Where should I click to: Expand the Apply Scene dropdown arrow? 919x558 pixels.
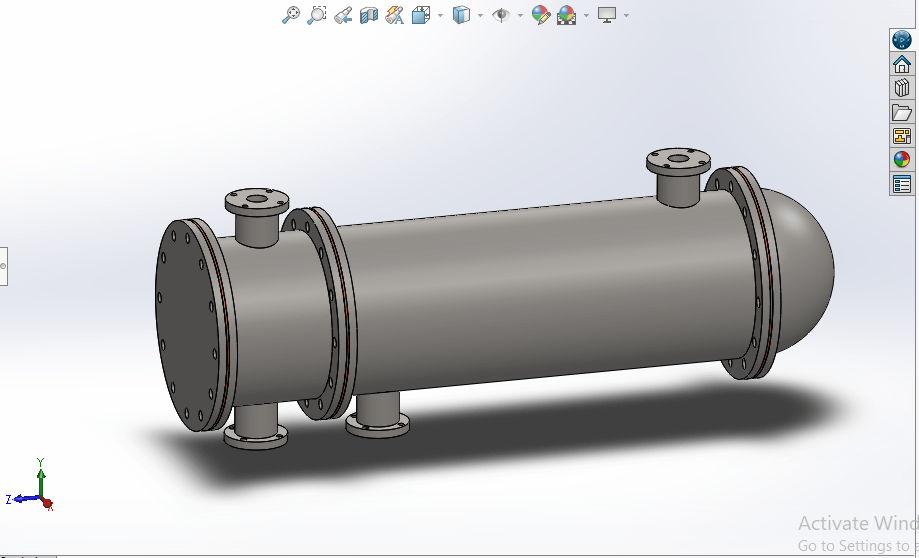click(x=586, y=15)
